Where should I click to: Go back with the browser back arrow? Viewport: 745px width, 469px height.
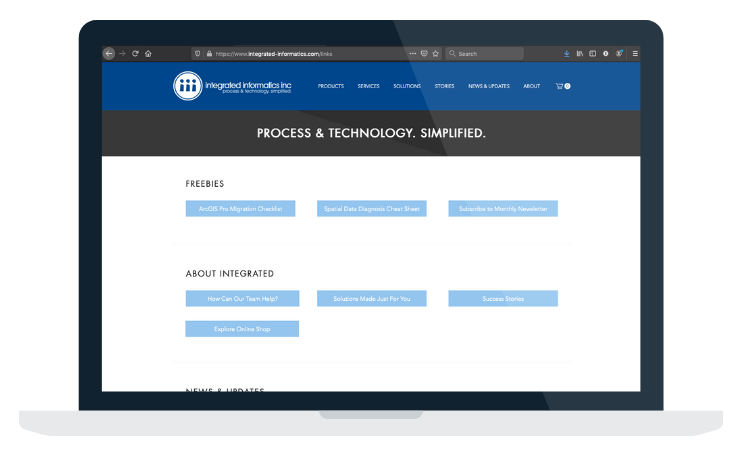coord(109,54)
